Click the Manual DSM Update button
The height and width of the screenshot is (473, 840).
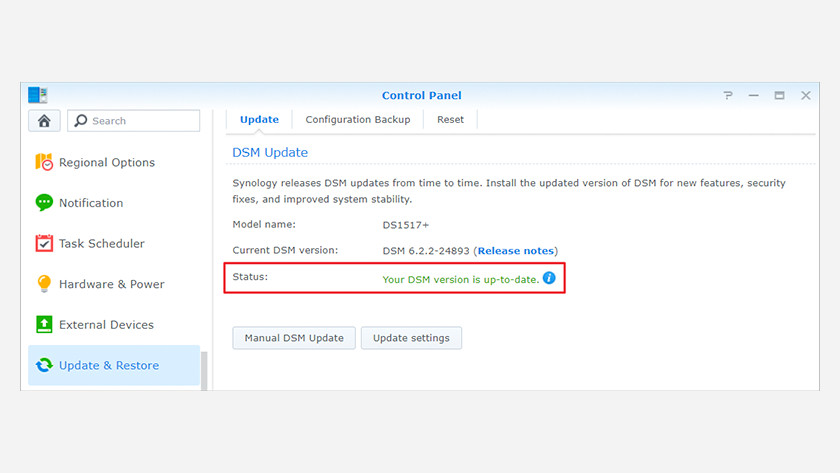point(294,338)
